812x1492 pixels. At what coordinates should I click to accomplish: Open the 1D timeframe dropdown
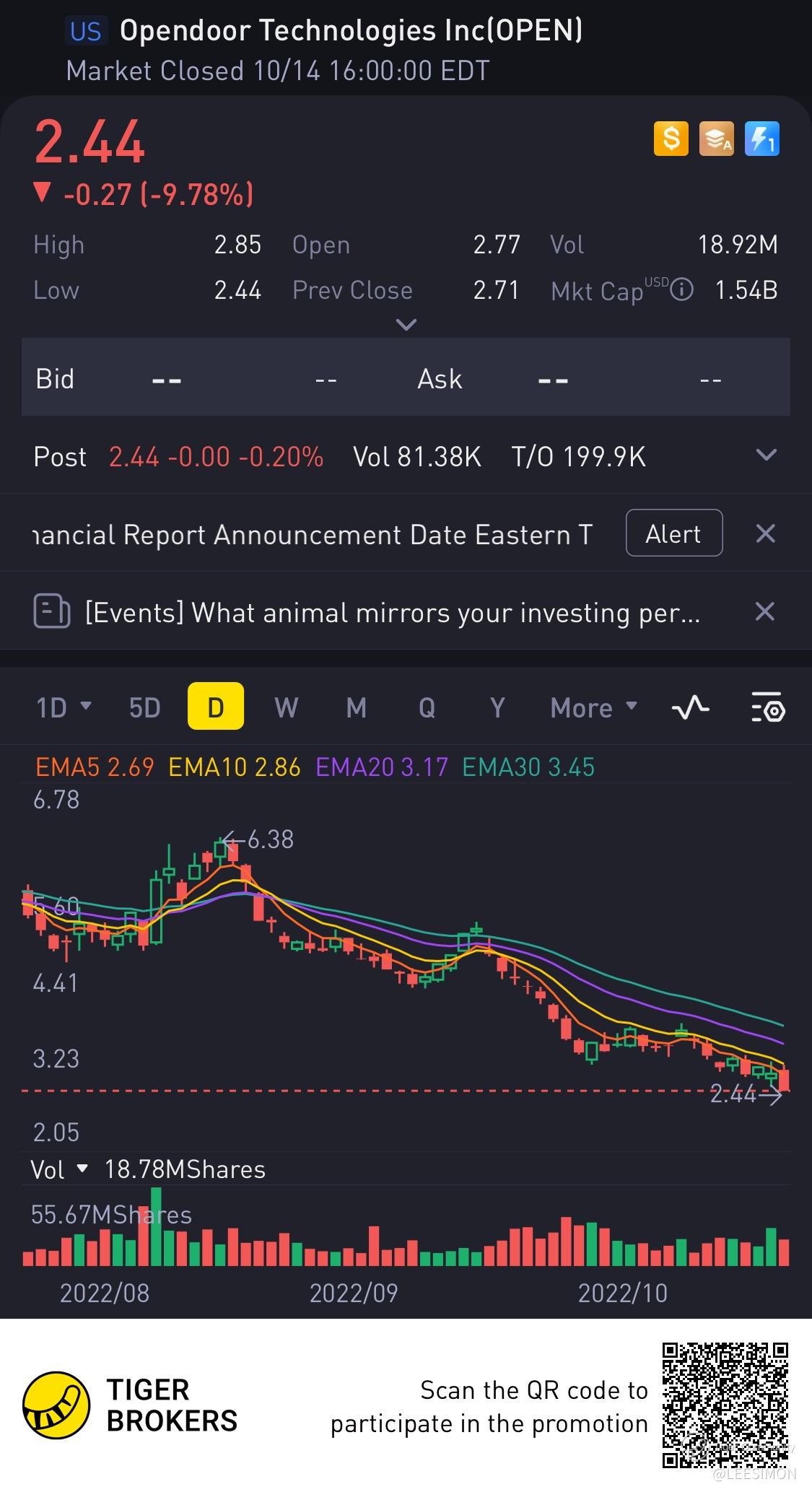[64, 707]
